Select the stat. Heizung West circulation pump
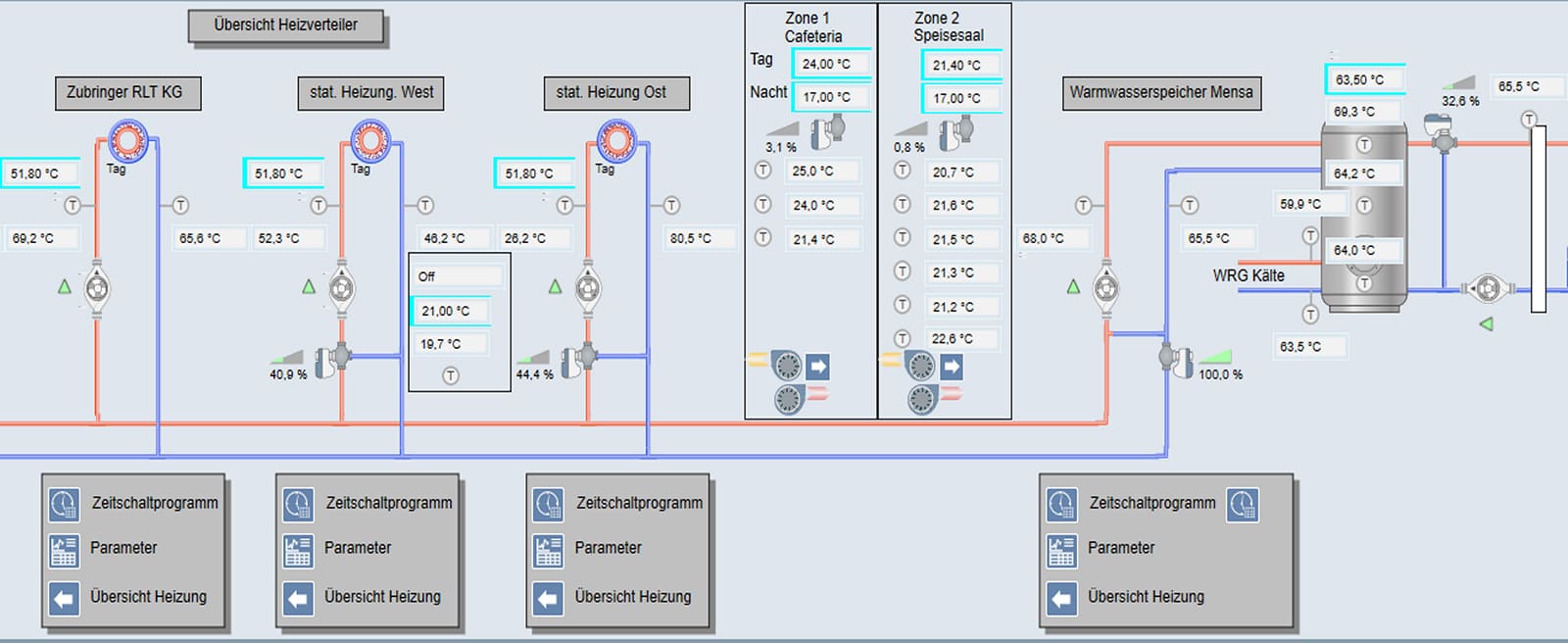 point(341,288)
